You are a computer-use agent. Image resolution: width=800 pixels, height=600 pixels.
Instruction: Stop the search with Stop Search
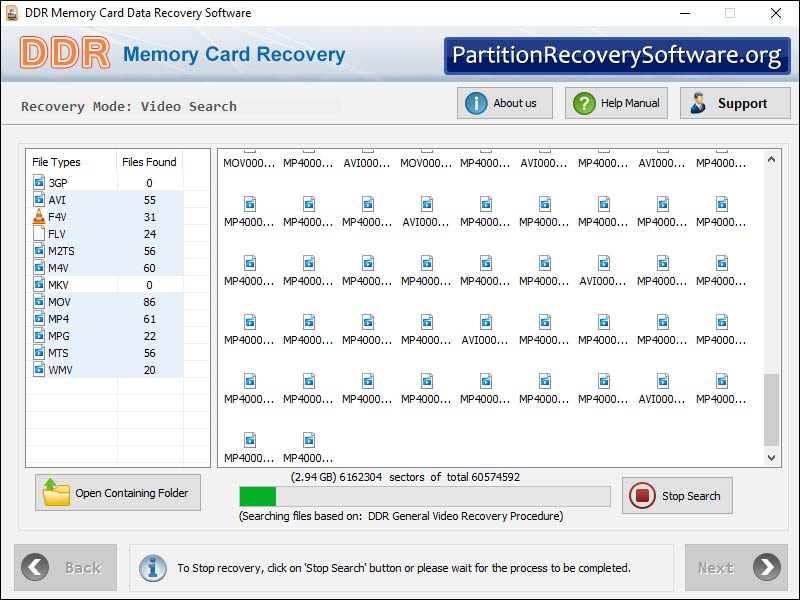(677, 496)
